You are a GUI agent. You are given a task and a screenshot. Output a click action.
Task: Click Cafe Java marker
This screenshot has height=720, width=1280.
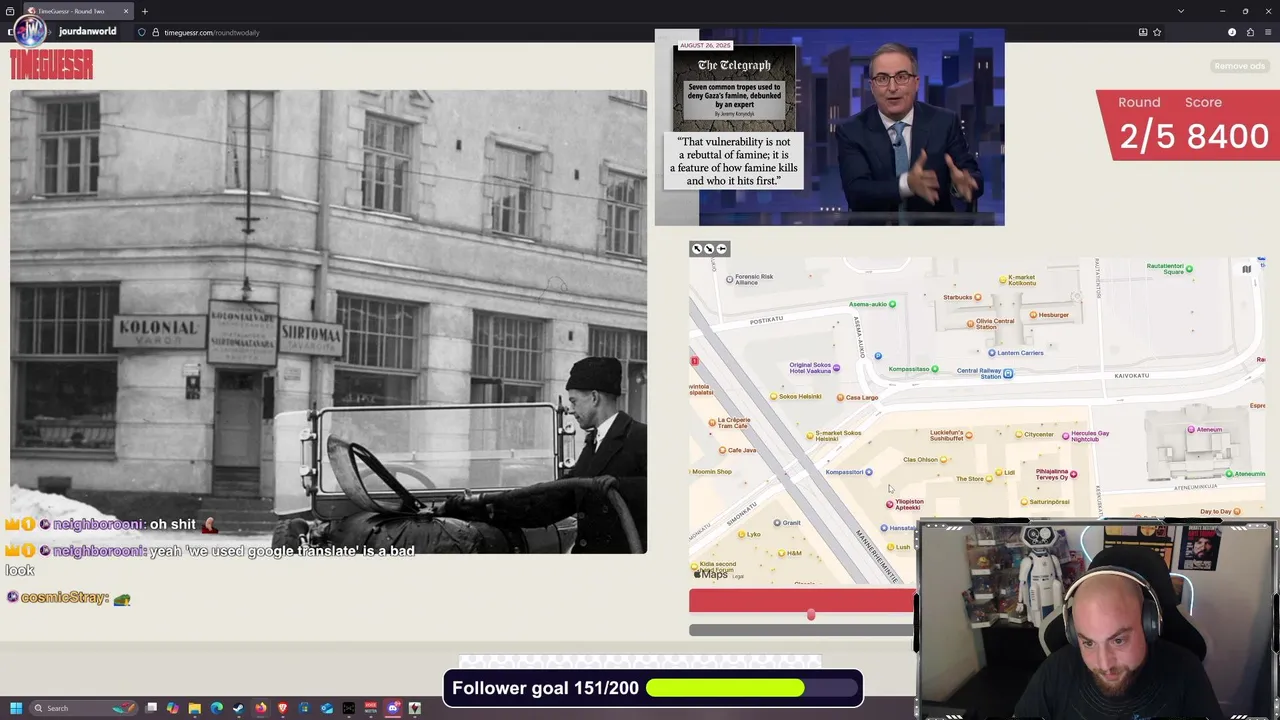coord(721,451)
